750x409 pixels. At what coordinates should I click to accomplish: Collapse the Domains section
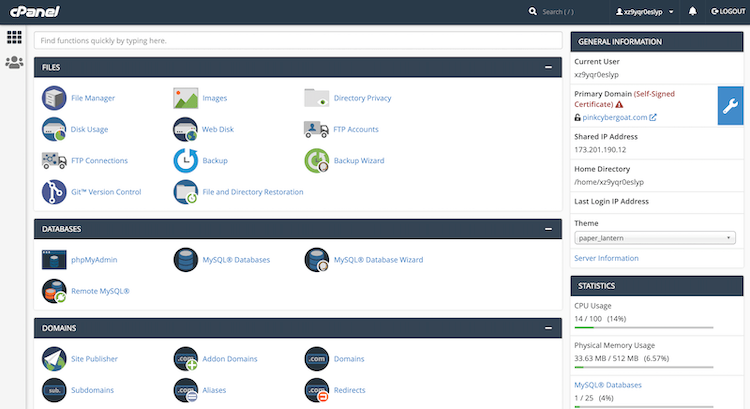coord(548,328)
